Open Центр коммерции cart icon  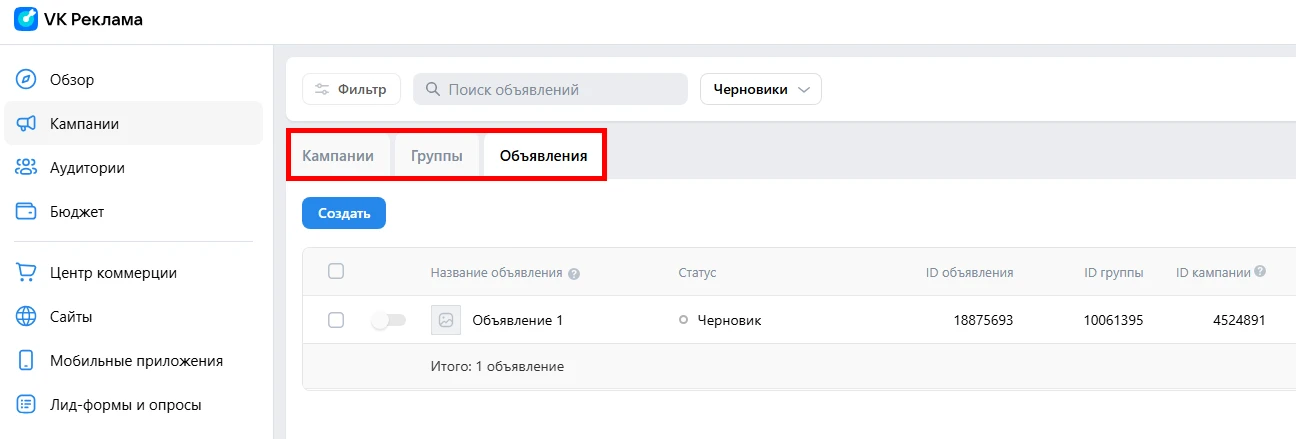point(26,273)
